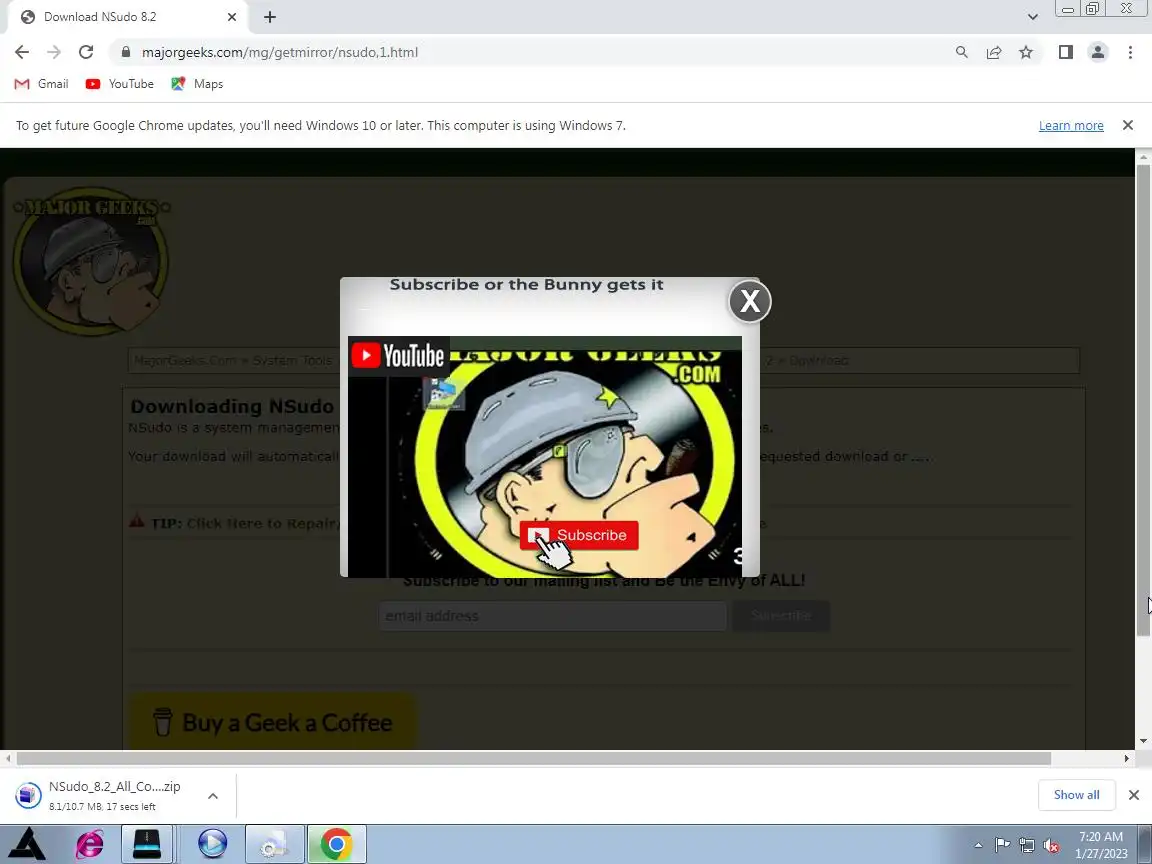Open Chrome three-dot menu
Image resolution: width=1152 pixels, height=864 pixels.
point(1130,52)
